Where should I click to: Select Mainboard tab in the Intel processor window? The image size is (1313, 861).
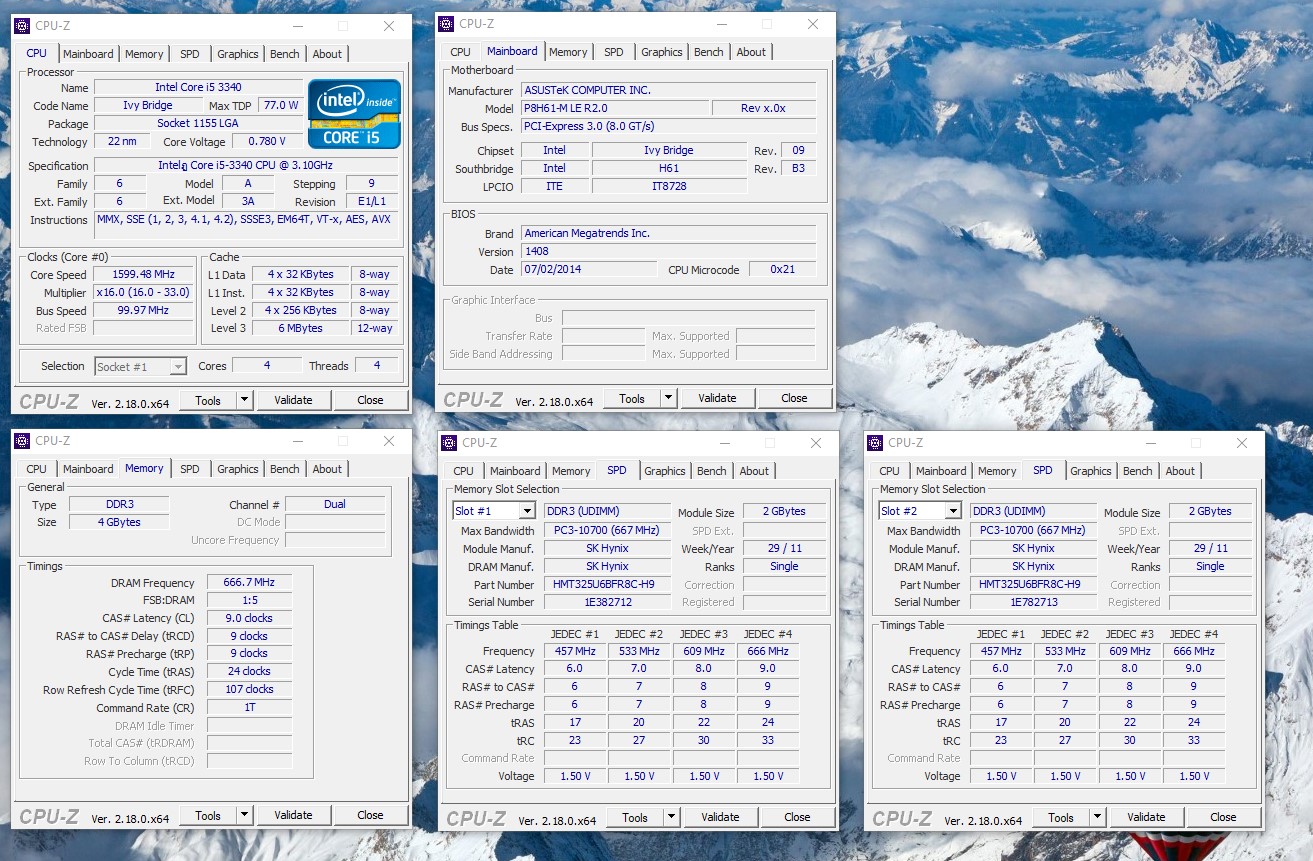pos(88,54)
